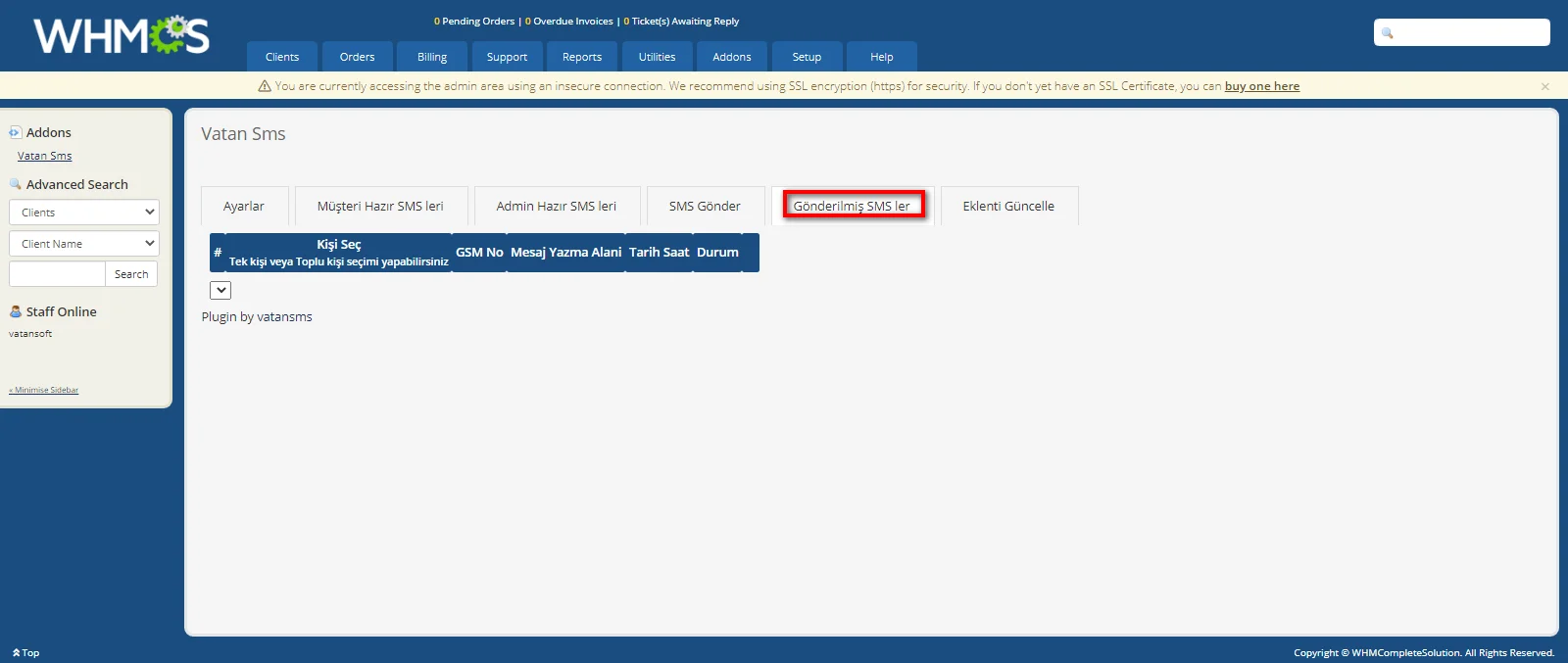1568x663 pixels.
Task: Open the Client Name field dropdown
Action: click(x=83, y=244)
